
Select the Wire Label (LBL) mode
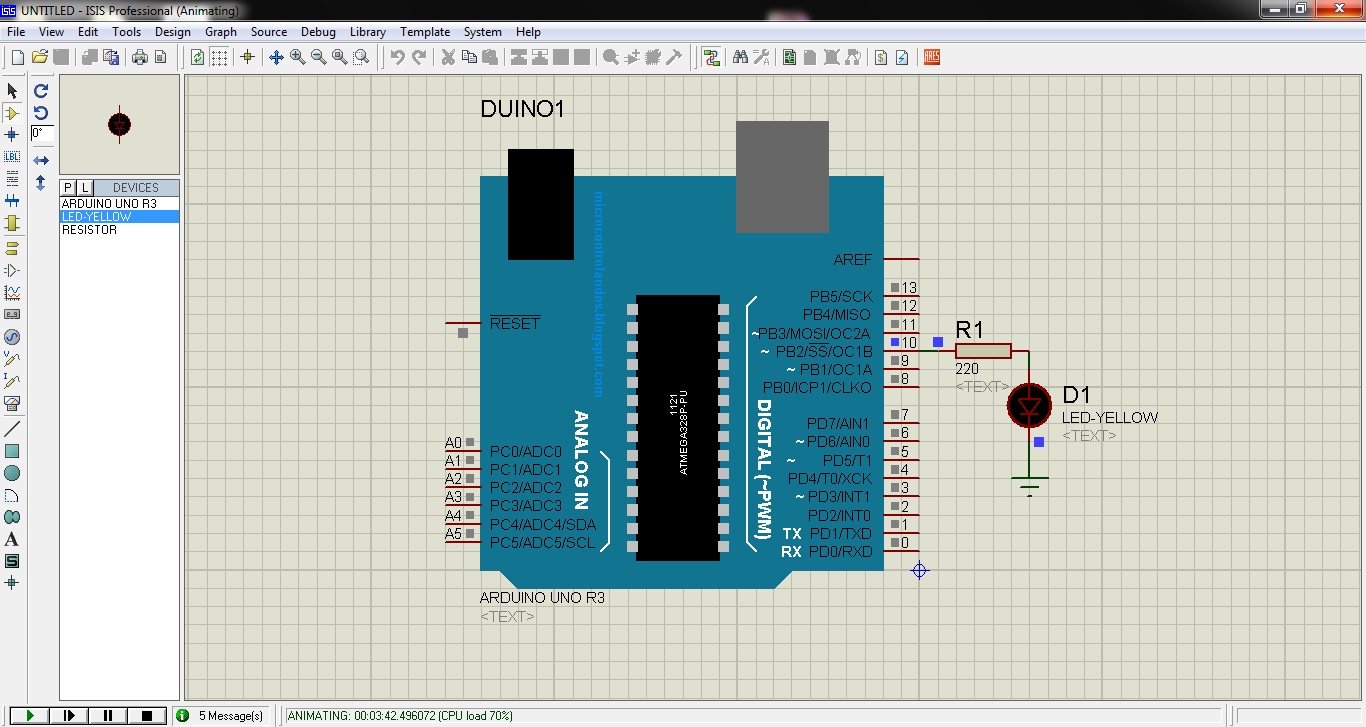(12, 157)
